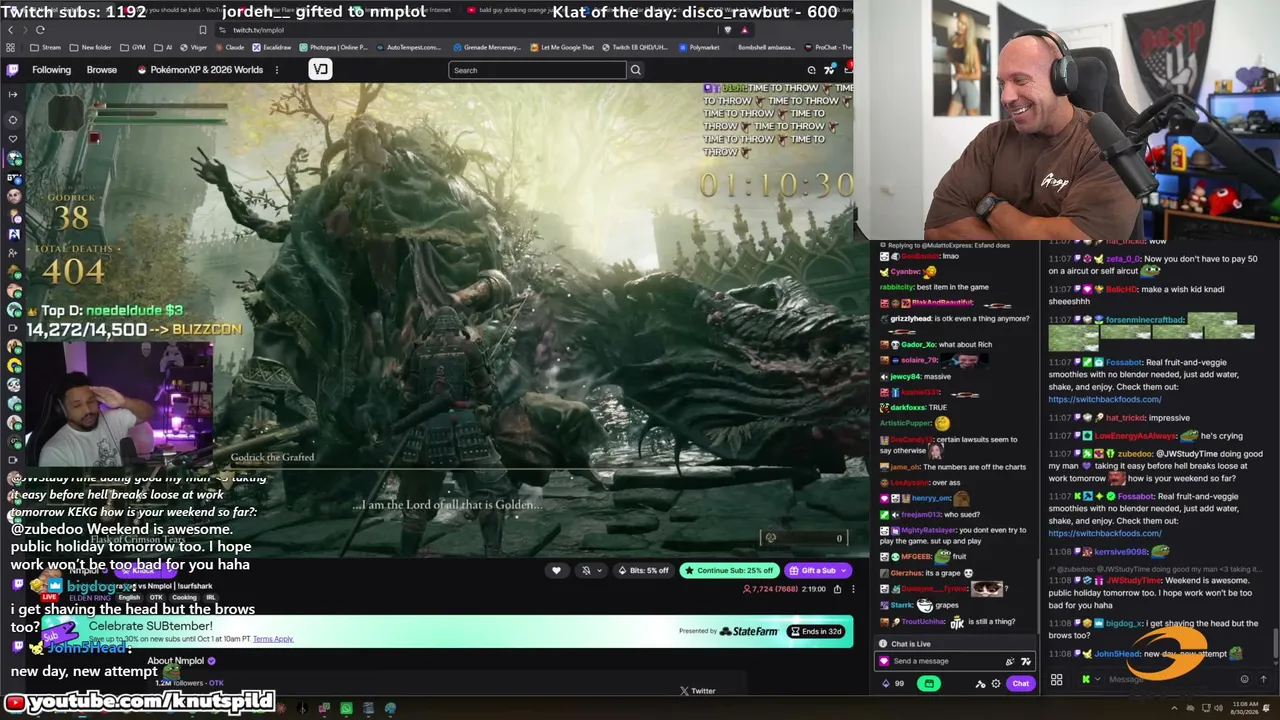This screenshot has width=1280, height=720.
Task: Click the Chat is Live info icon
Action: click(x=883, y=644)
